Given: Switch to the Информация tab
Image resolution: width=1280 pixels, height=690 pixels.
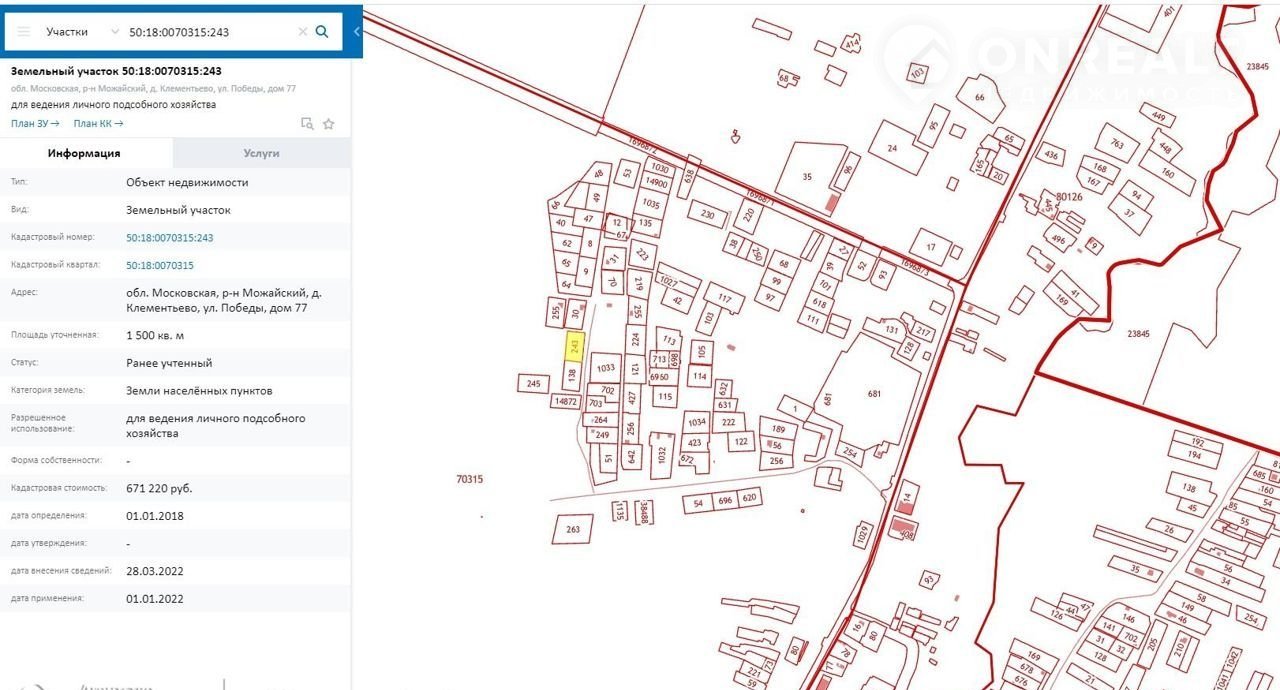Looking at the screenshot, I should (x=85, y=153).
